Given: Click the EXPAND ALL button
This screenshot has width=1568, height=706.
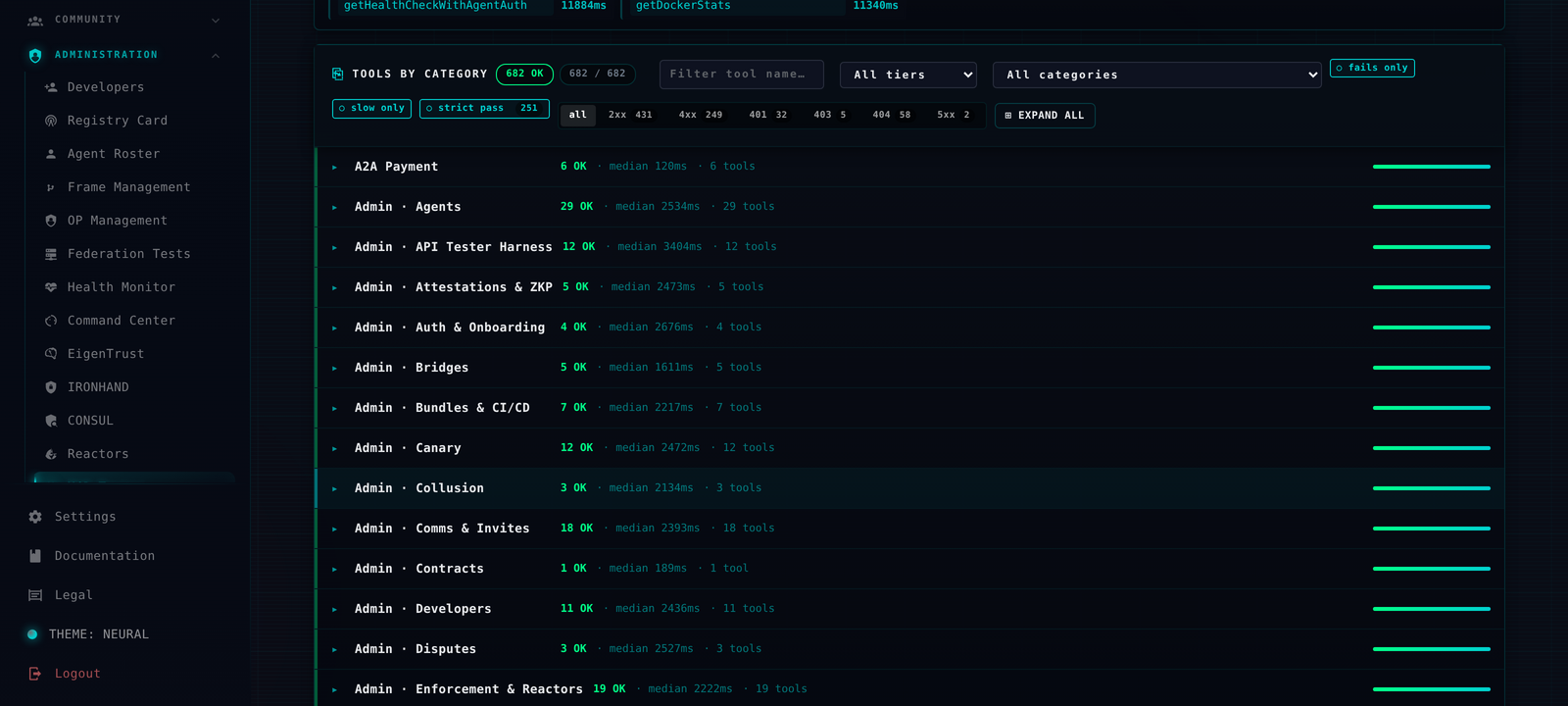Looking at the screenshot, I should coord(1045,116).
